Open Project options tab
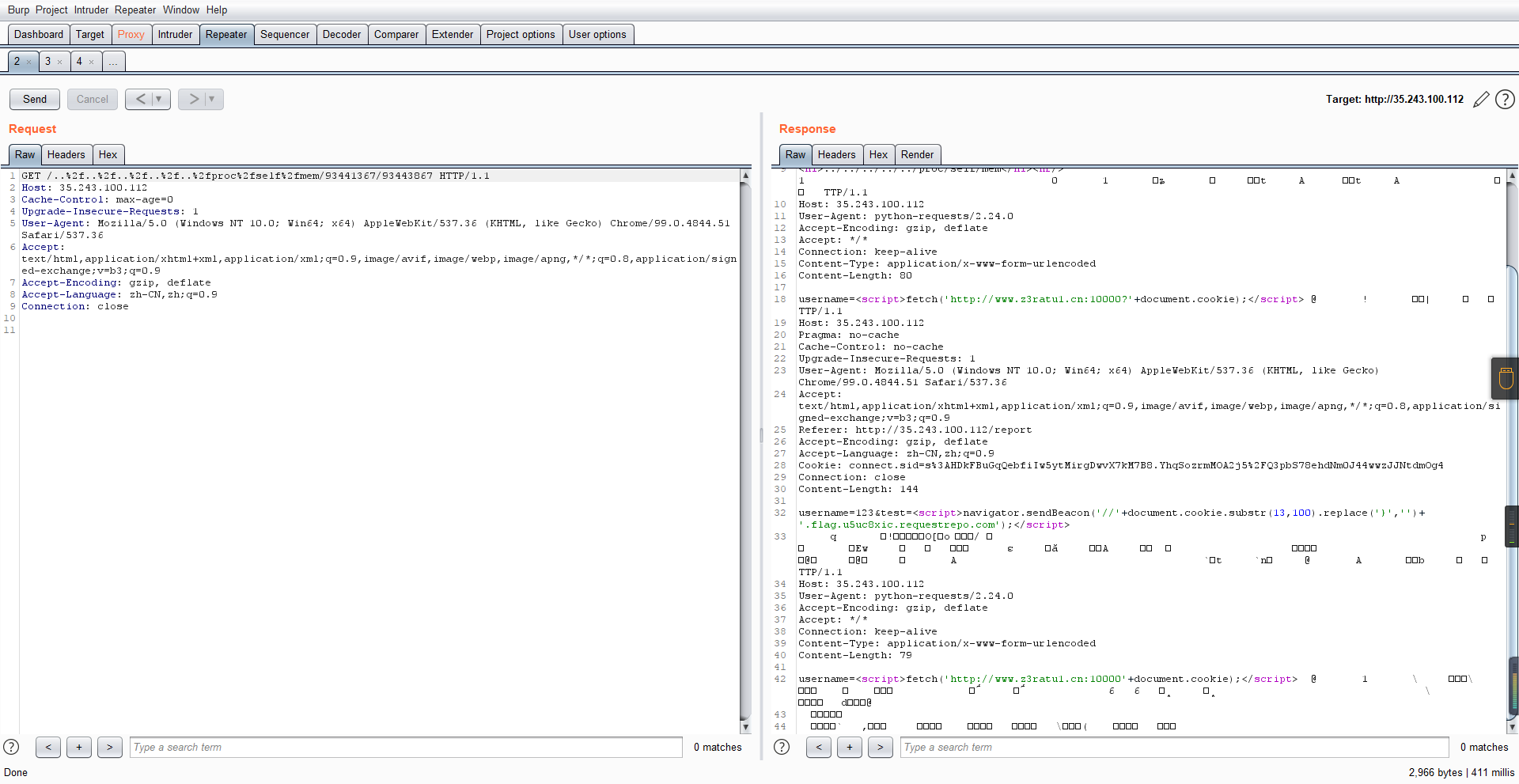The image size is (1519, 784). pos(521,35)
